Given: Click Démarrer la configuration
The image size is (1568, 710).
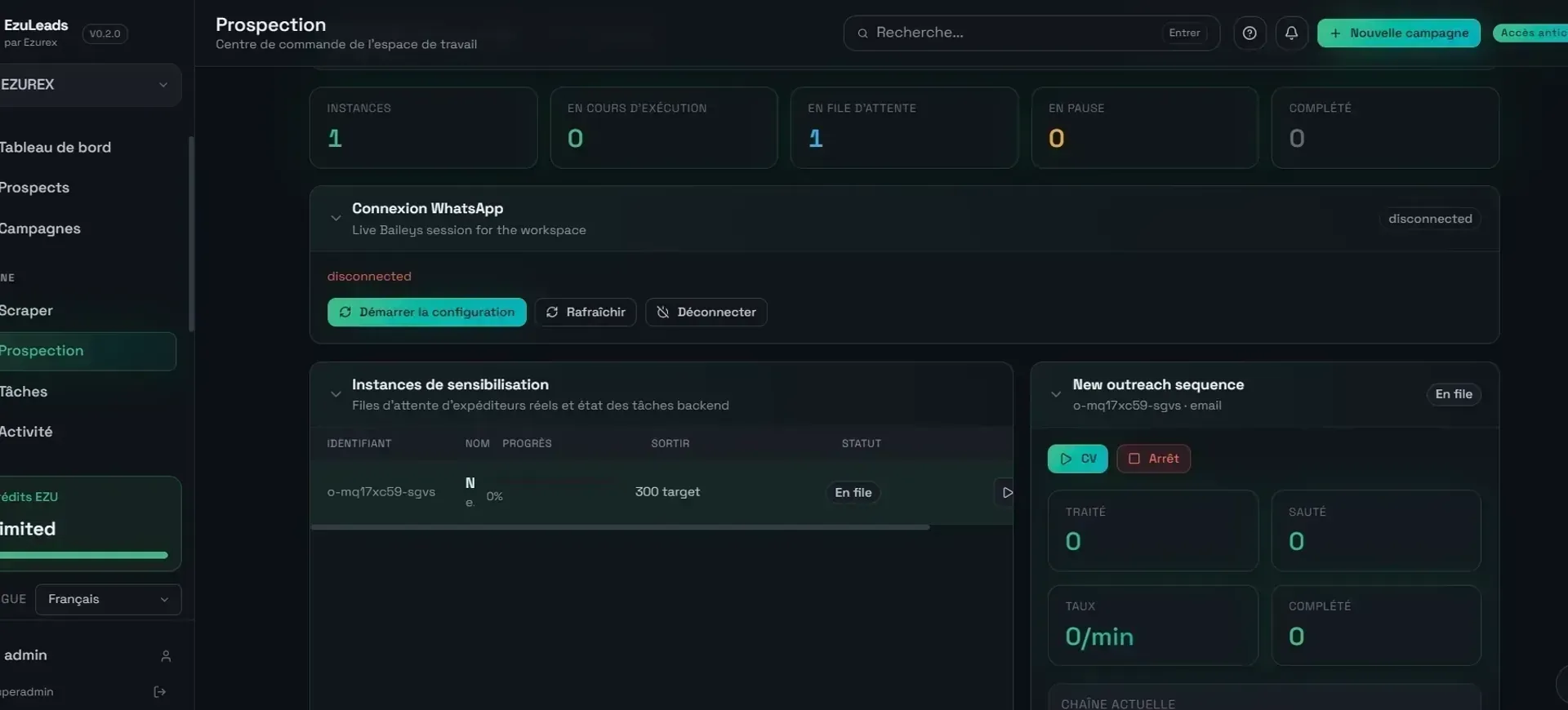Looking at the screenshot, I should click(426, 313).
